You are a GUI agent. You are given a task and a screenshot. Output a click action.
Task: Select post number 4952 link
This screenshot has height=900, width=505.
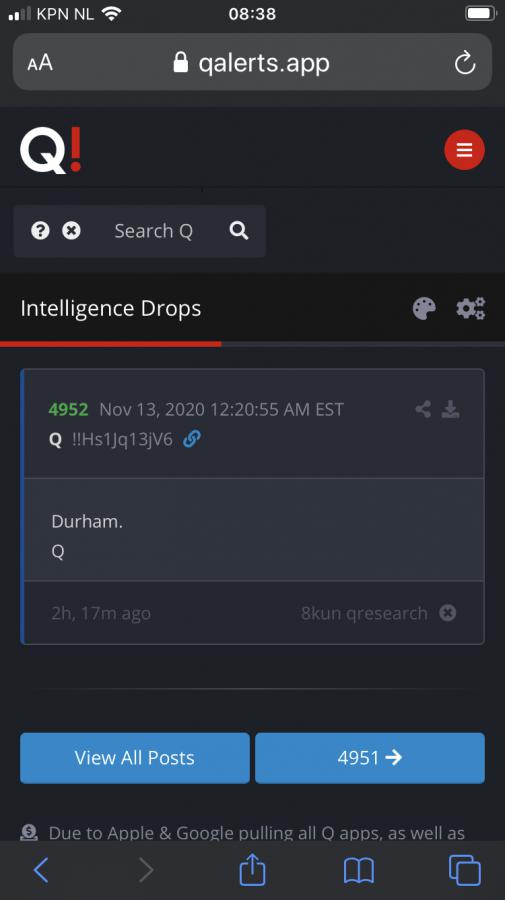click(68, 409)
